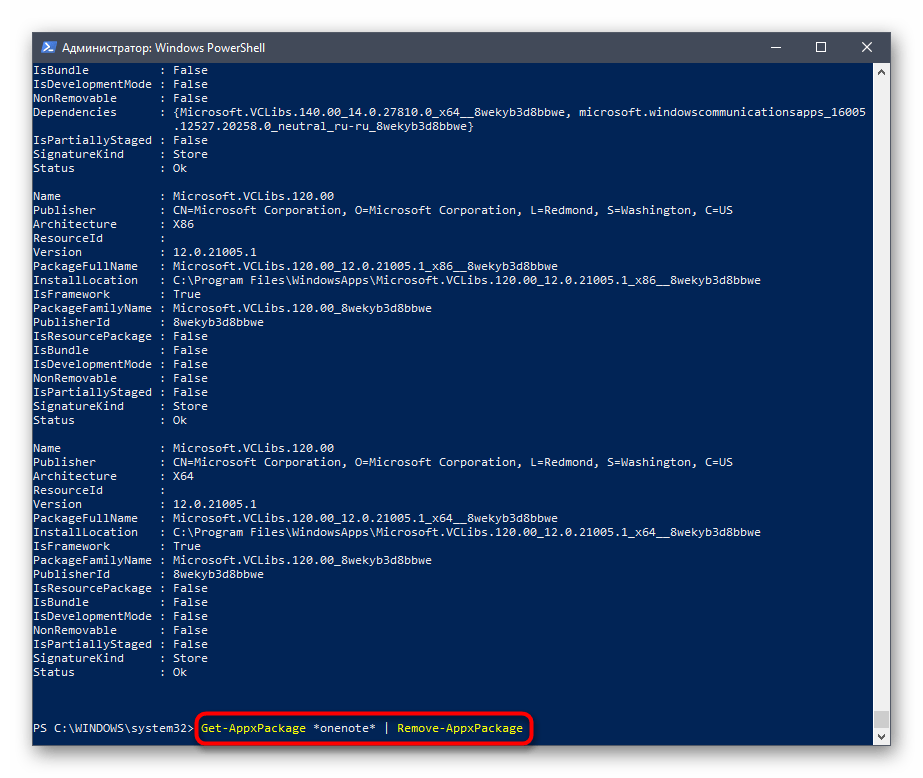Close the Windows PowerShell window
The image size is (923, 778).
[x=867, y=47]
